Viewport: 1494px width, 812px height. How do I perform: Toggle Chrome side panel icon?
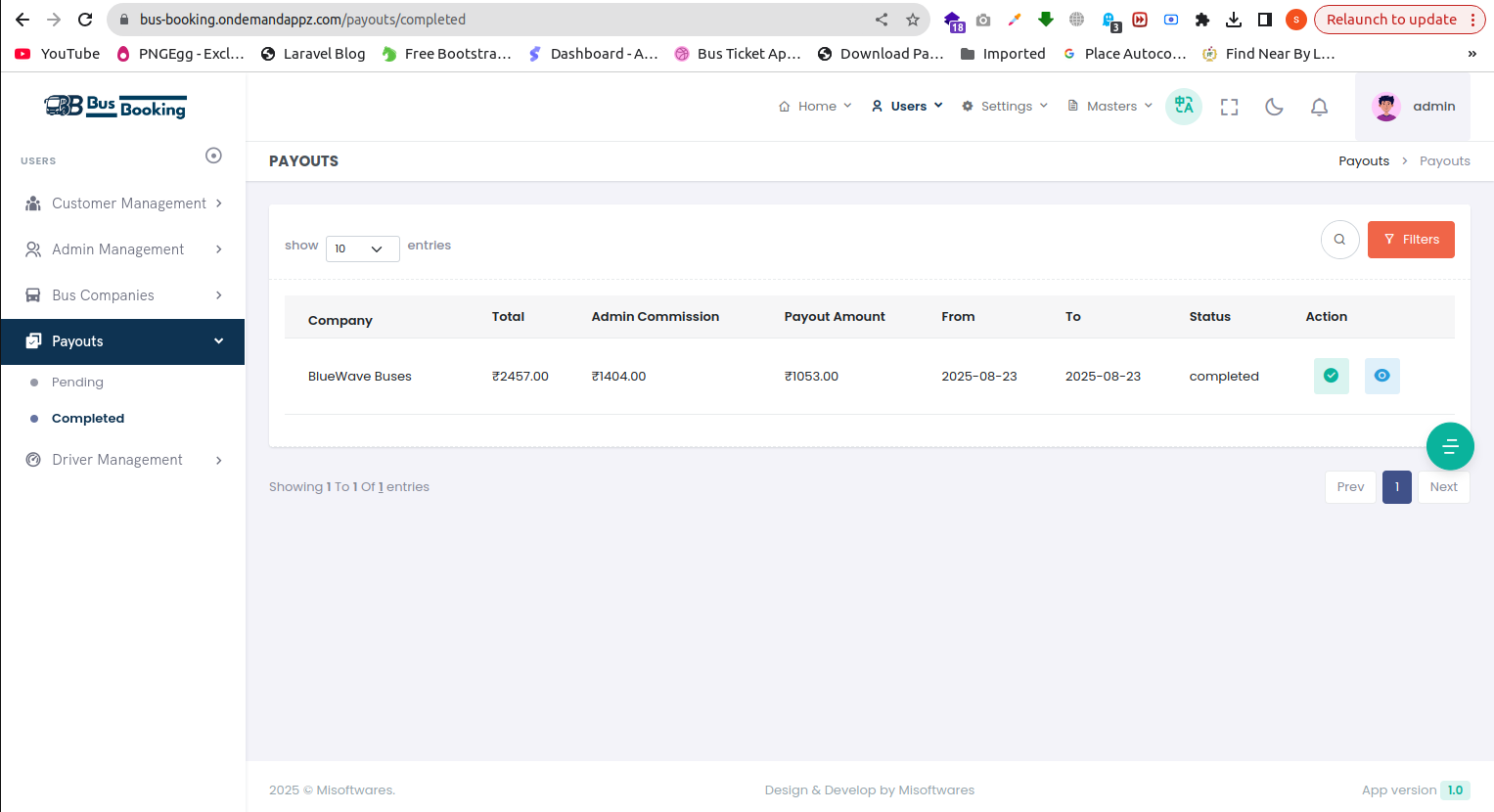pos(1265,20)
